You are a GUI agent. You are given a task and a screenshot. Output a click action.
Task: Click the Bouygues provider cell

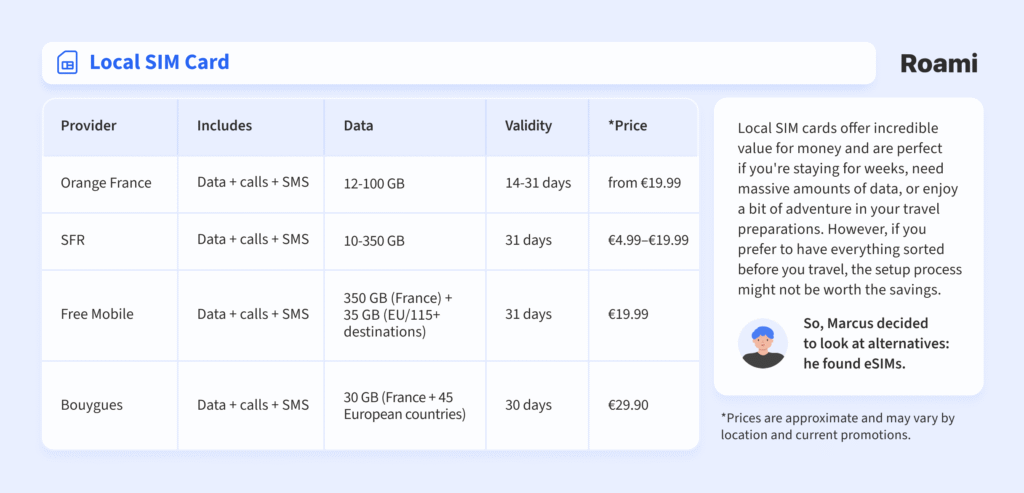[x=92, y=405]
